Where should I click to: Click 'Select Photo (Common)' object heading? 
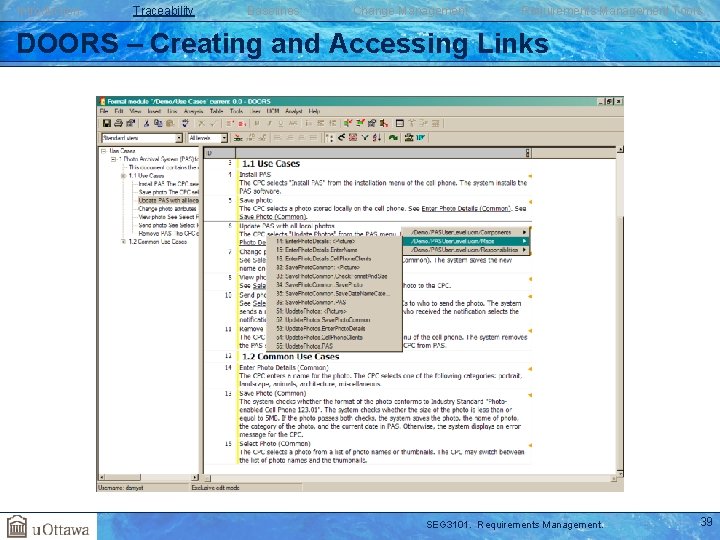(x=275, y=444)
